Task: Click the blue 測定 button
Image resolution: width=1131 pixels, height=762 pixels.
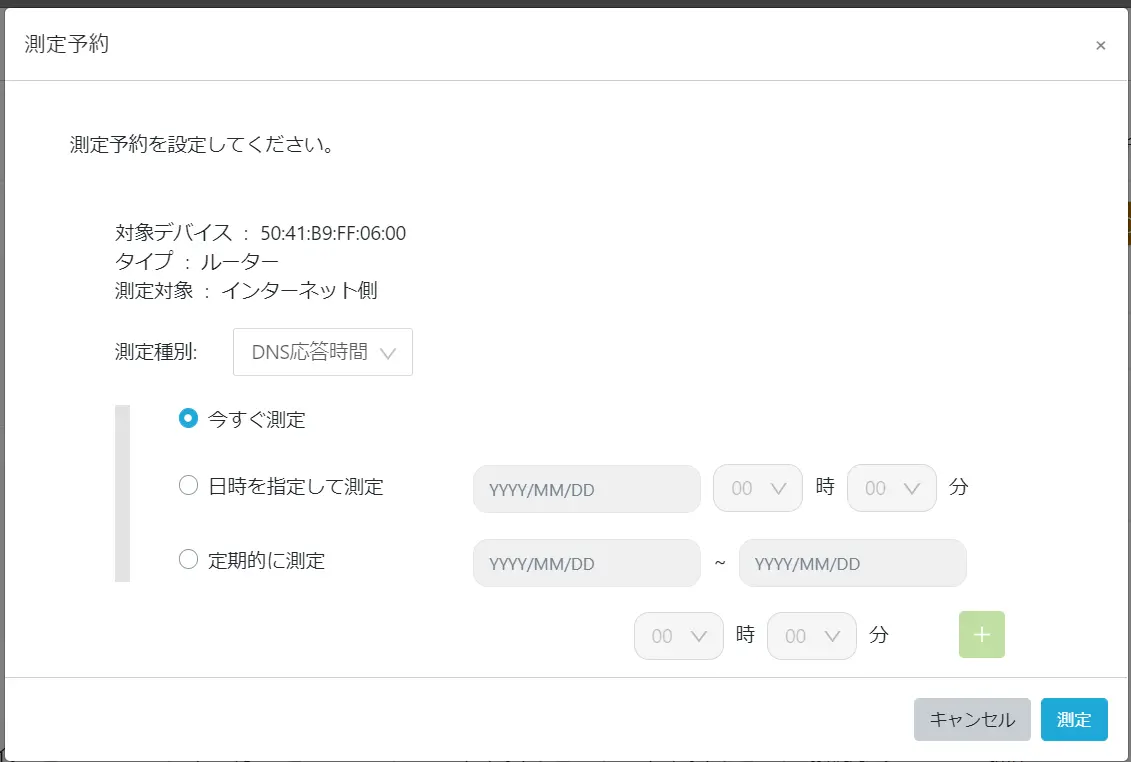Action: (1074, 719)
